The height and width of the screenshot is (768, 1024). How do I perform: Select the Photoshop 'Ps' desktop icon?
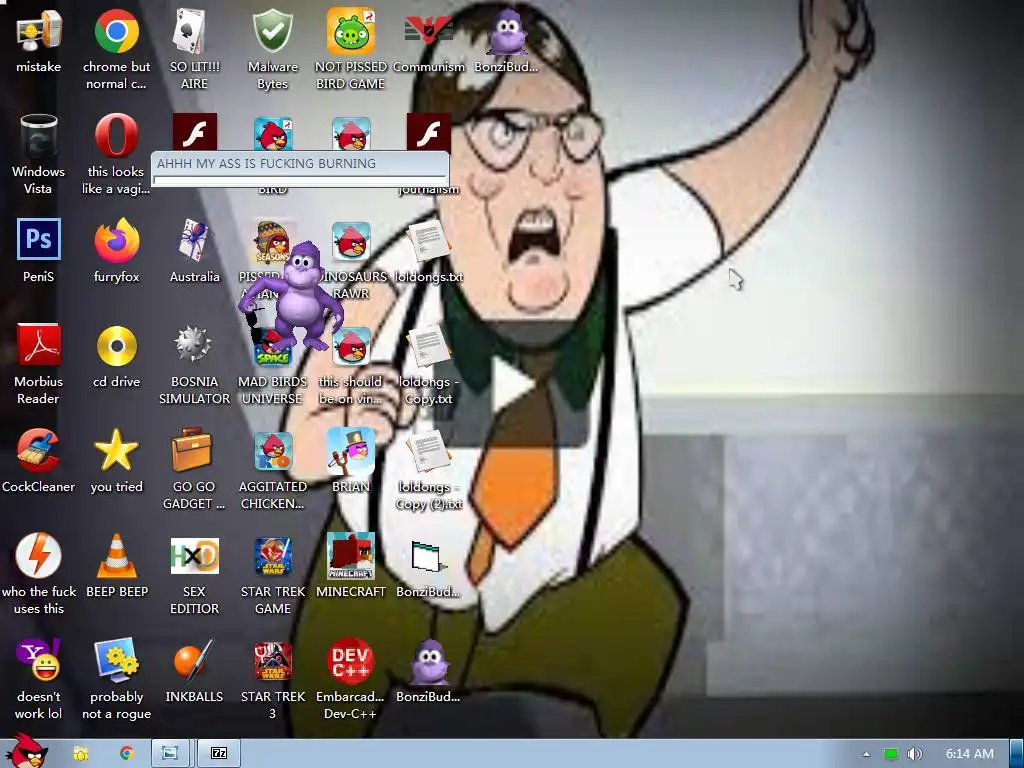pos(38,240)
